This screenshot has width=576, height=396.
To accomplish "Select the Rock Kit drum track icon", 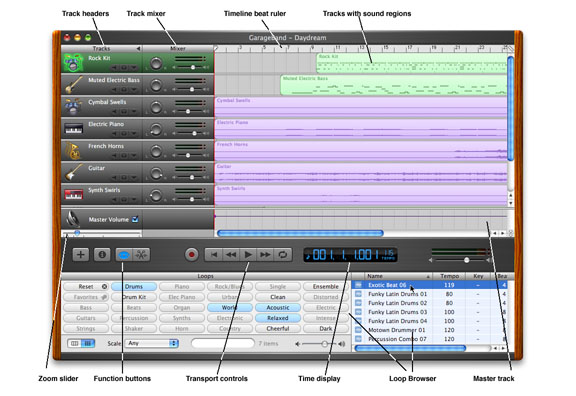I will point(73,63).
